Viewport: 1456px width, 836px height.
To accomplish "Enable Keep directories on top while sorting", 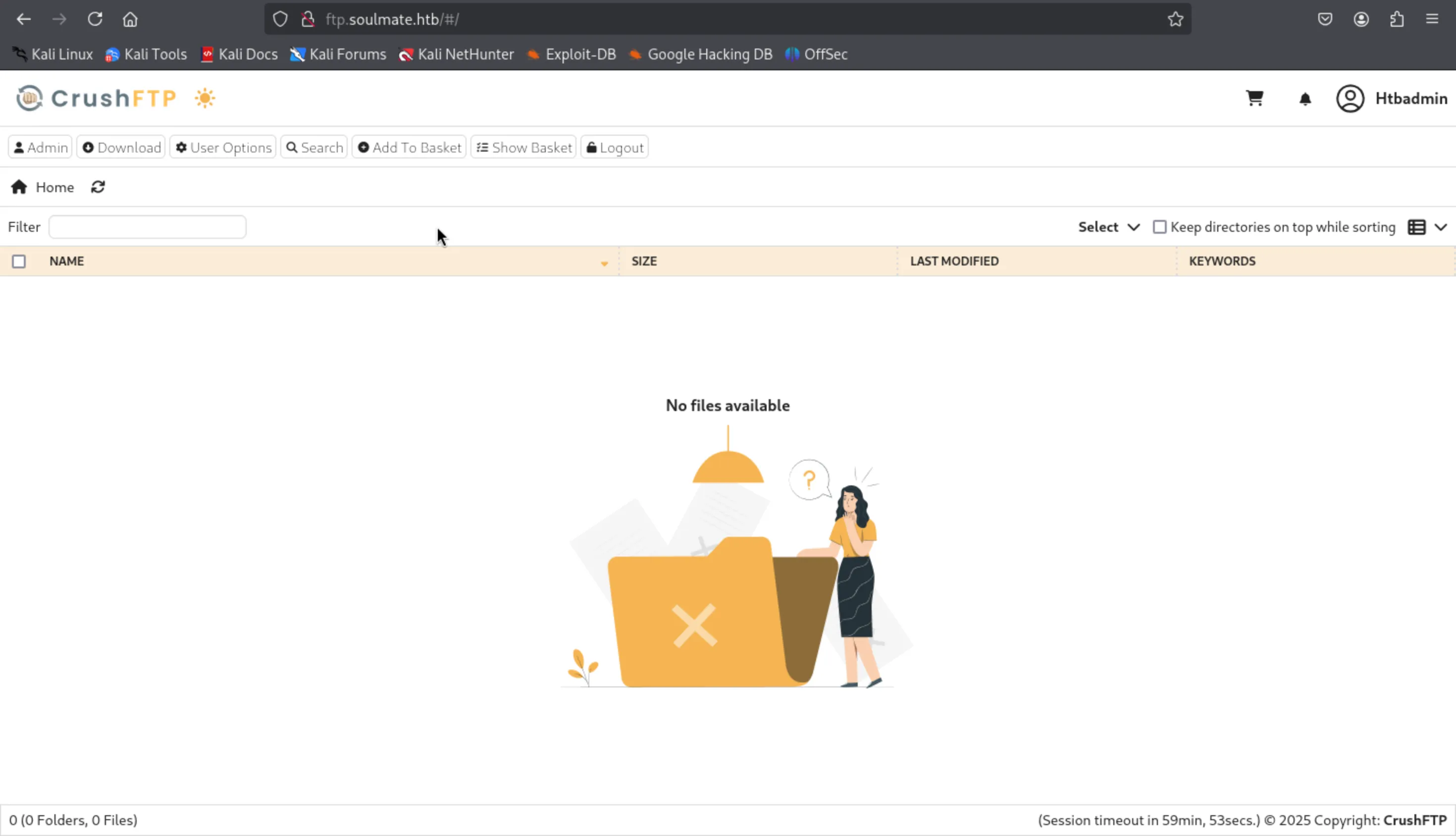I will [1160, 227].
